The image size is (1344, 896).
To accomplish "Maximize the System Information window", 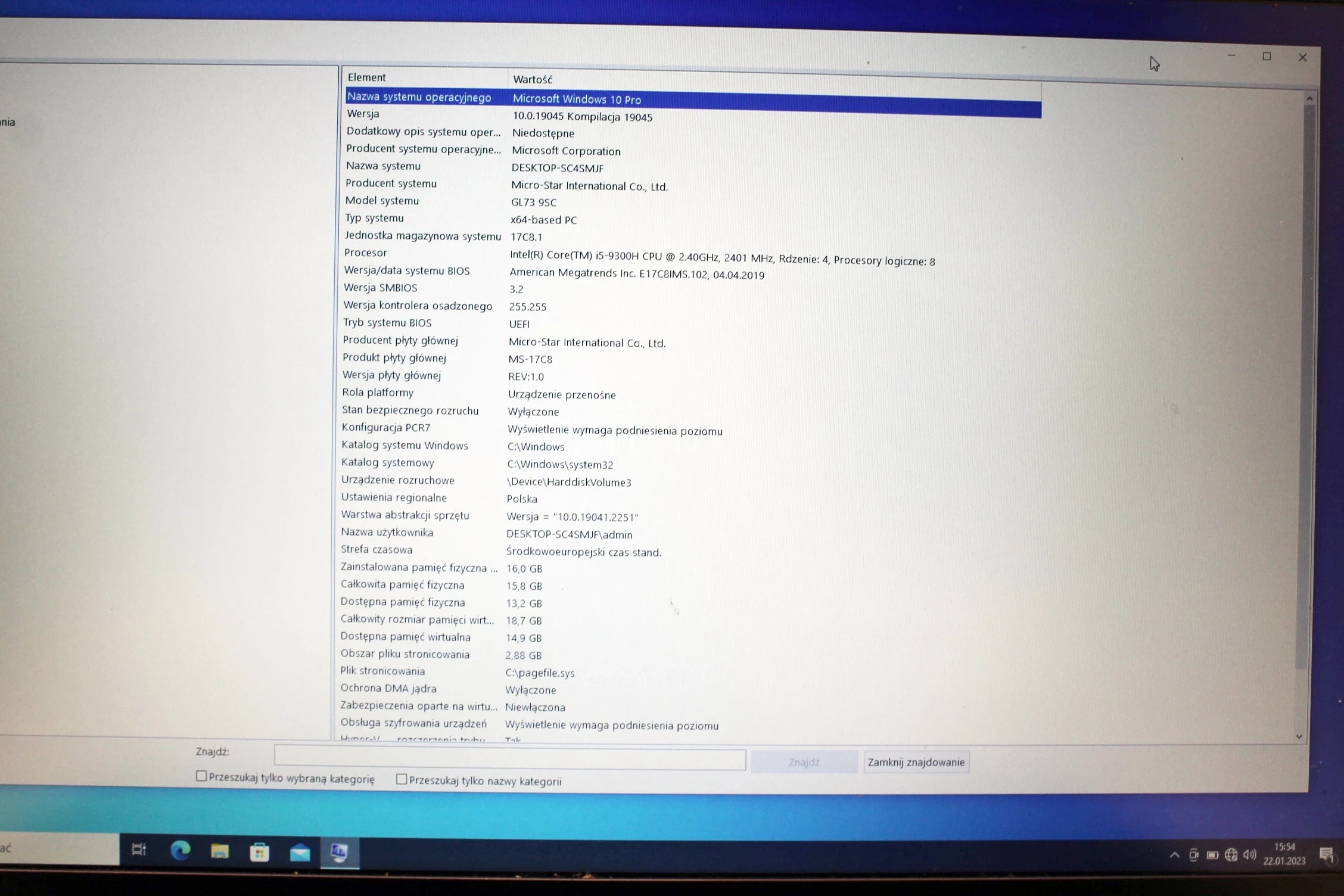I will (1267, 56).
